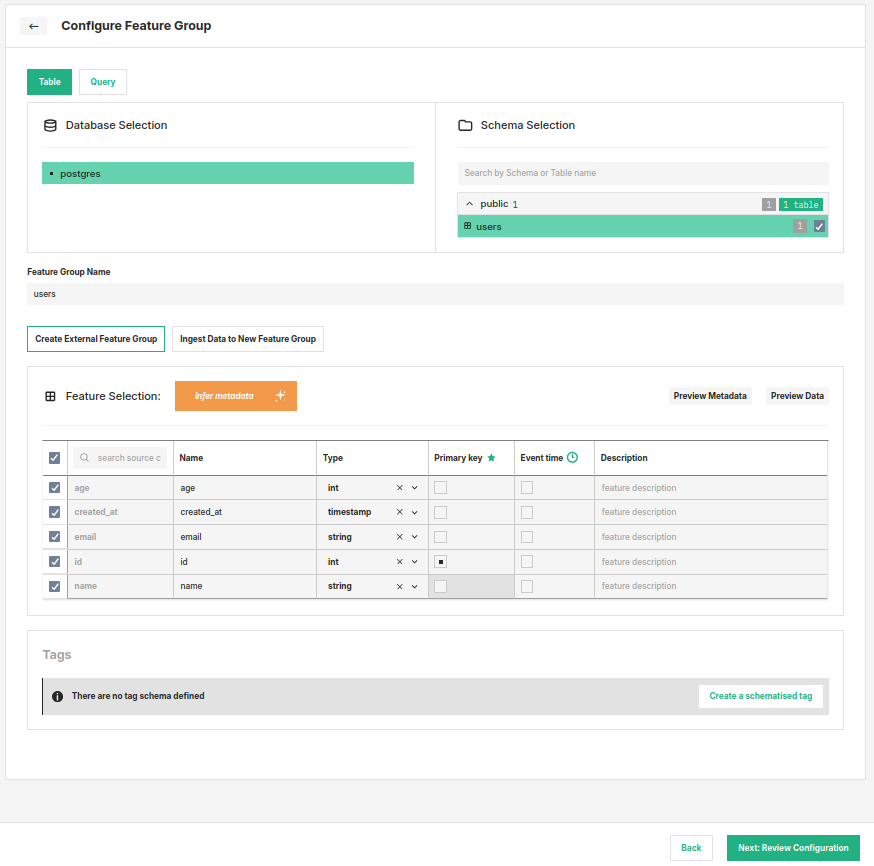
Task: Click the back arrow beside Configure Feature Group
Action: coord(33,25)
